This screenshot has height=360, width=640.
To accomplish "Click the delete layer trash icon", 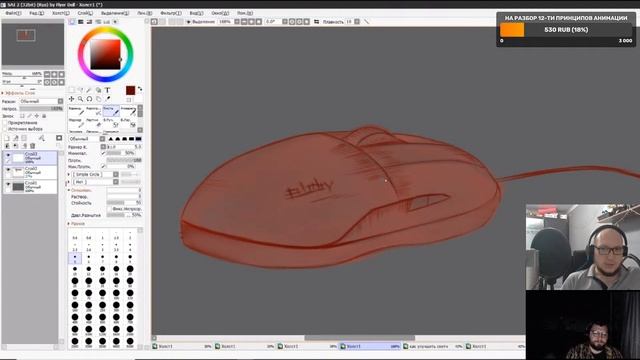I will tap(33, 146).
